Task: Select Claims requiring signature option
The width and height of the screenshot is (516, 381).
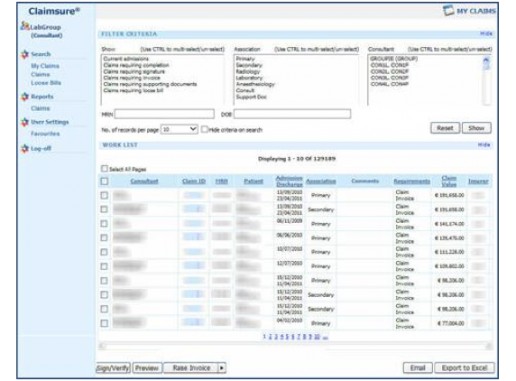Action: click(x=134, y=71)
